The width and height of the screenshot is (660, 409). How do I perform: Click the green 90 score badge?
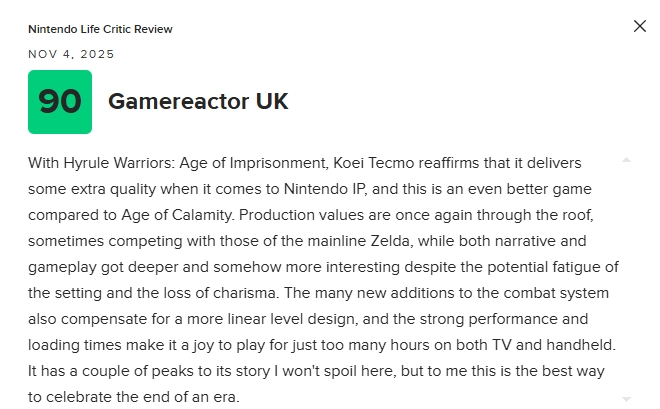click(x=60, y=102)
